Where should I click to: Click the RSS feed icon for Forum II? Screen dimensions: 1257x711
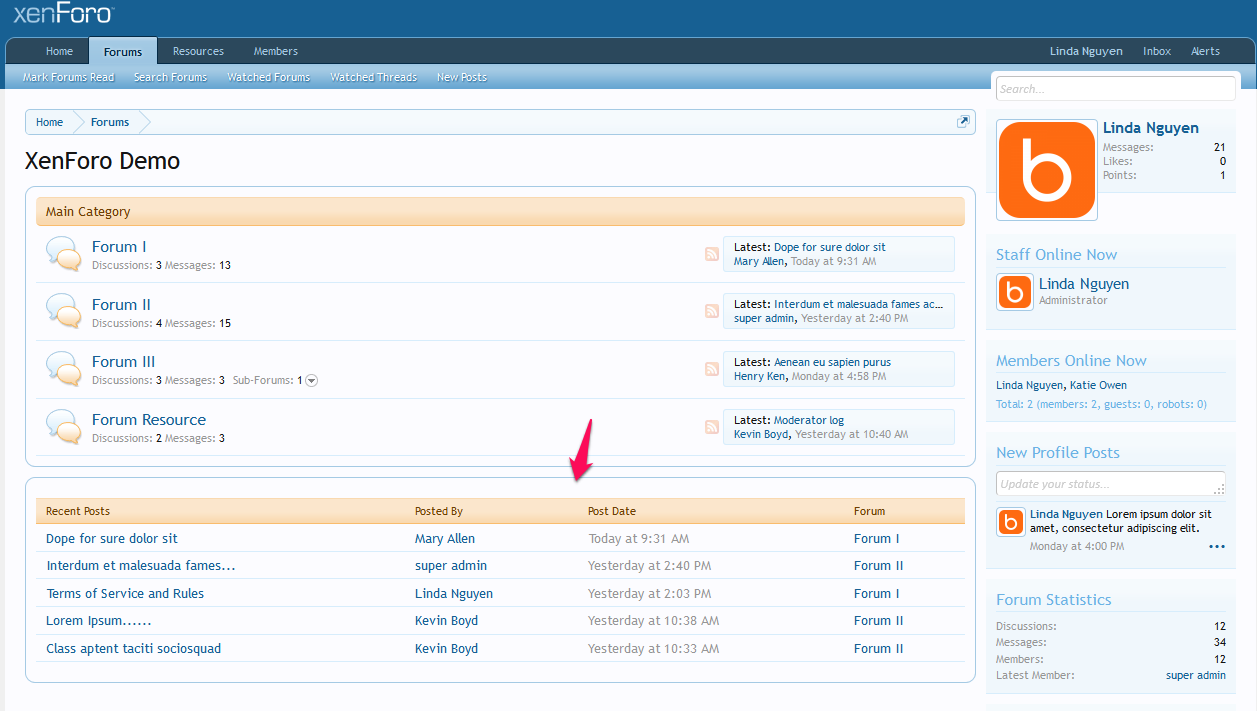point(712,311)
